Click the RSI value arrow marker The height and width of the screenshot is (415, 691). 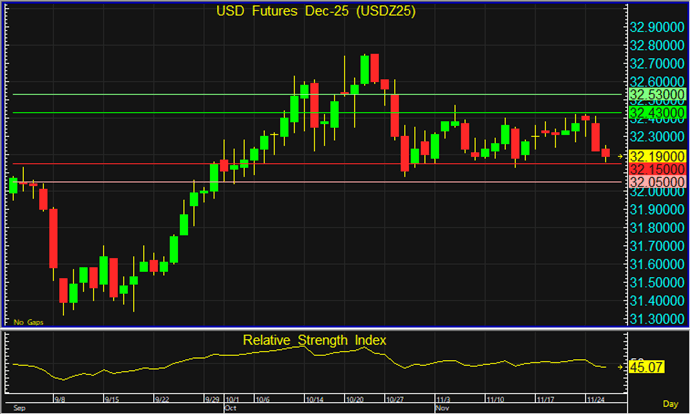621,367
